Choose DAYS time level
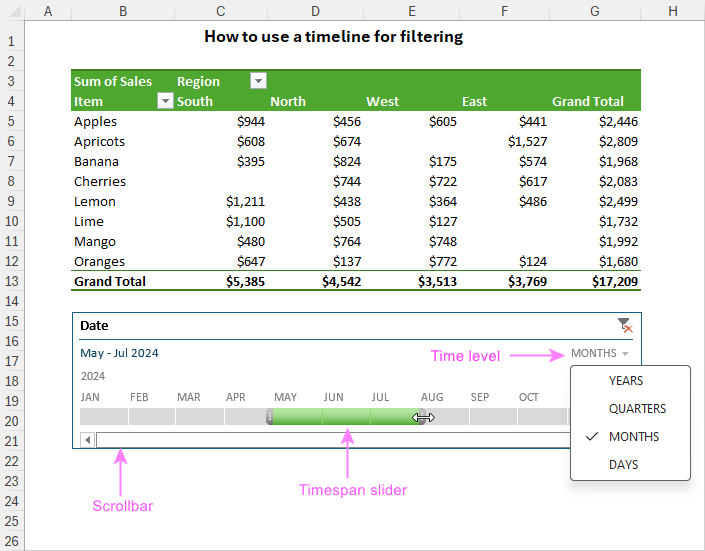This screenshot has height=551, width=705. [x=630, y=465]
